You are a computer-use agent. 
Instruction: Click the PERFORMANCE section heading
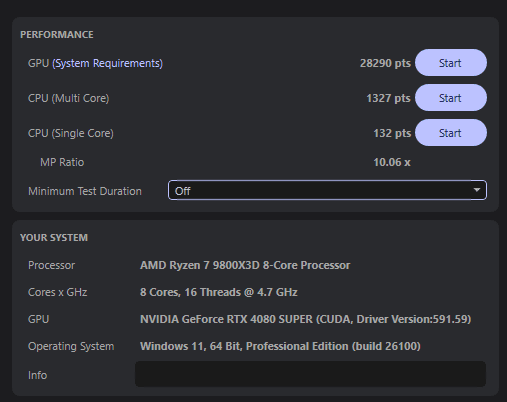coord(57,35)
